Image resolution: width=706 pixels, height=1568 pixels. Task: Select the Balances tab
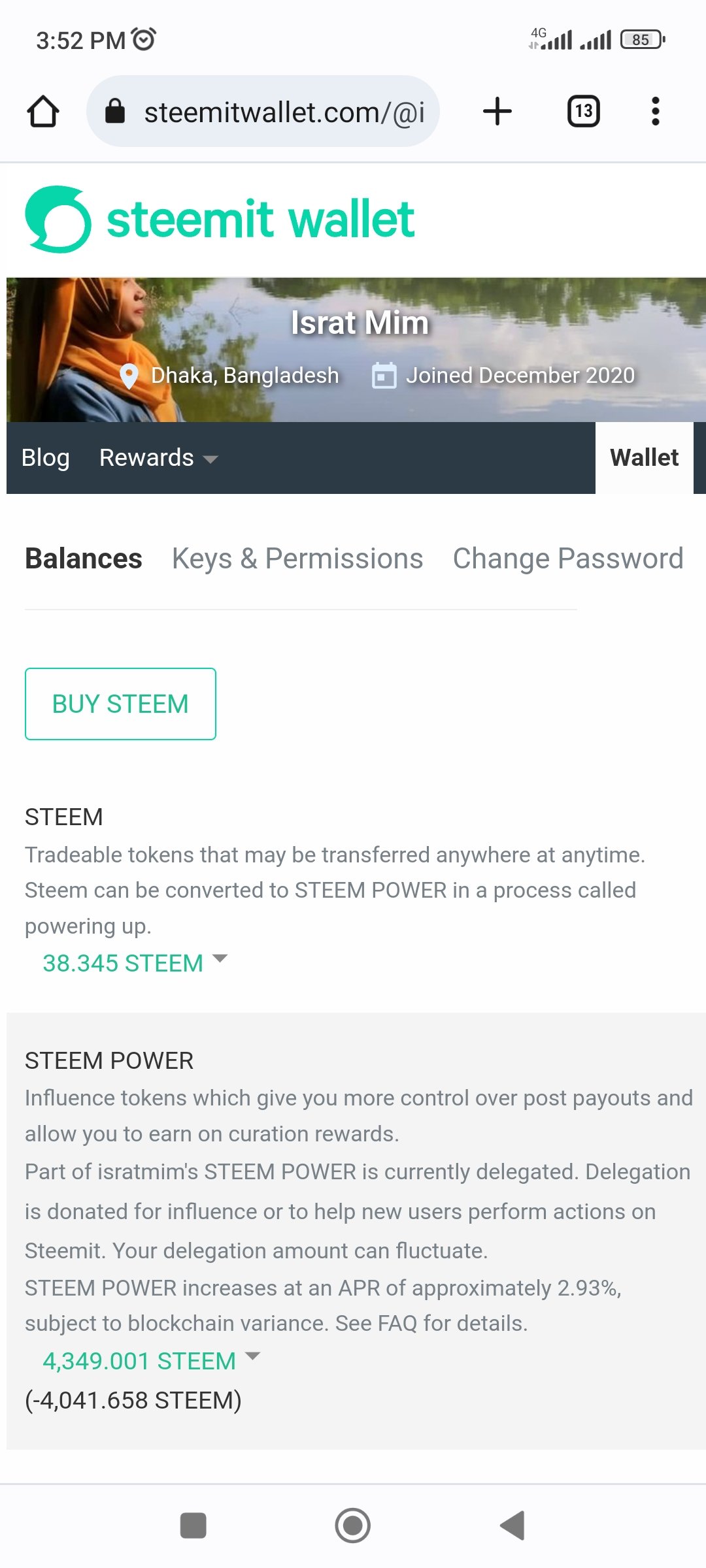point(84,559)
